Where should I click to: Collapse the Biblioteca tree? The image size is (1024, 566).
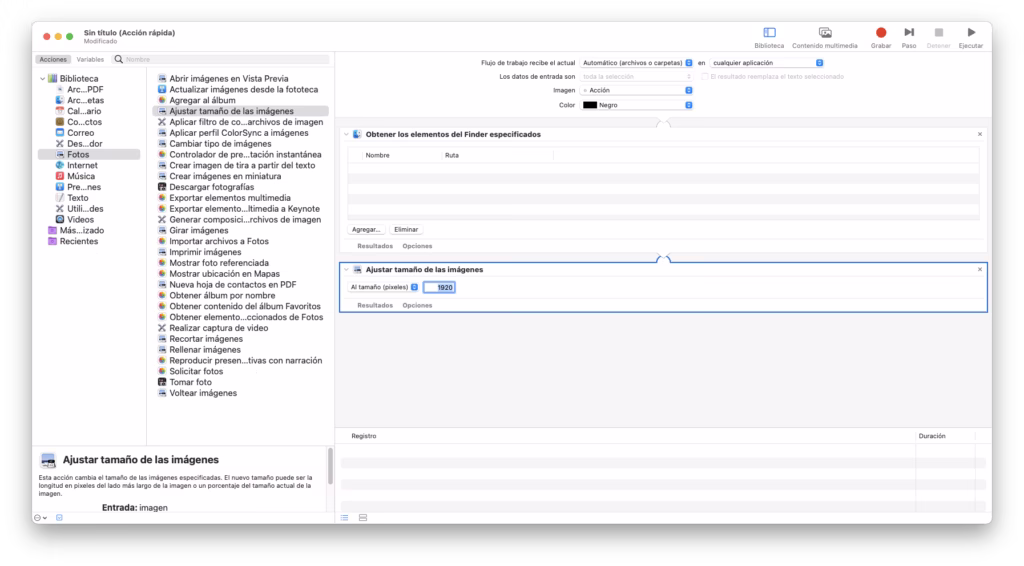click(41, 78)
